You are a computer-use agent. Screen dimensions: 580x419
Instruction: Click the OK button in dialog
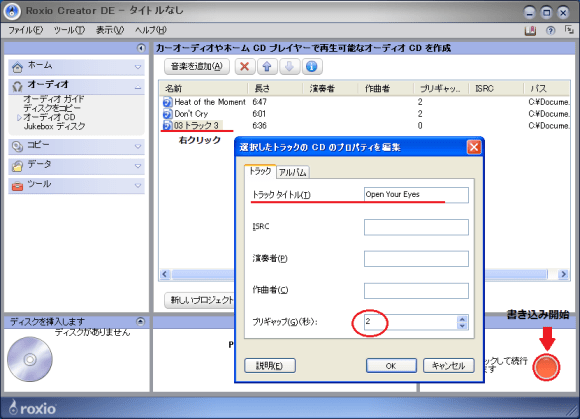(x=391, y=366)
